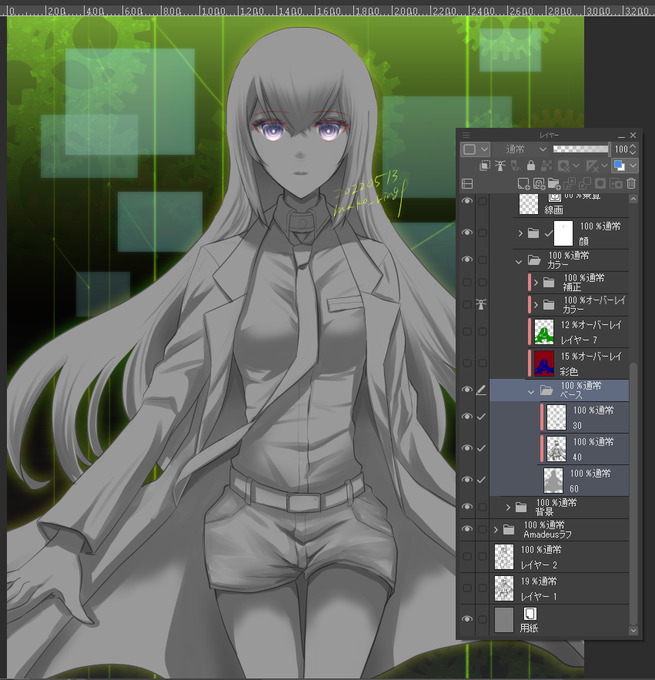The image size is (655, 680).
Task: Show the 補正 folder via visibility box
Action: (467, 282)
